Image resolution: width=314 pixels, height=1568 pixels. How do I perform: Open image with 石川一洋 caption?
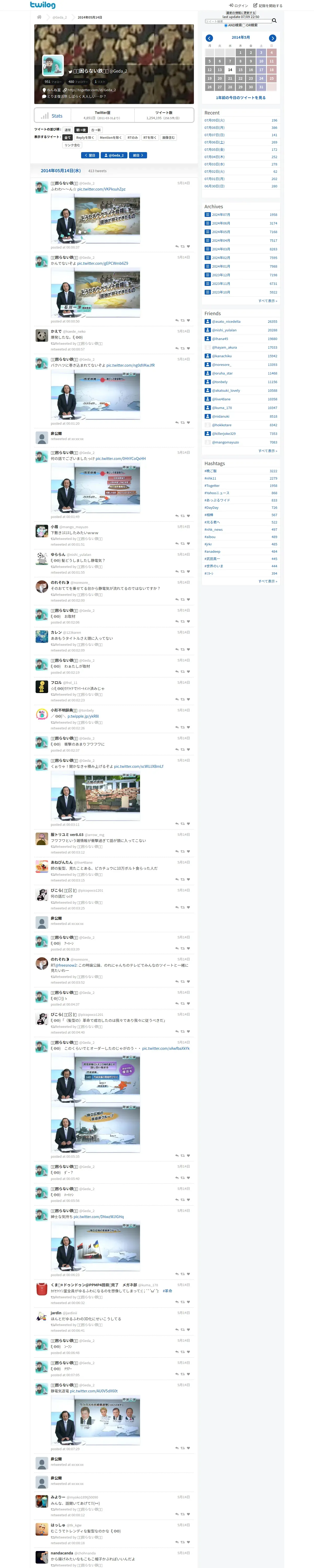pos(95,293)
